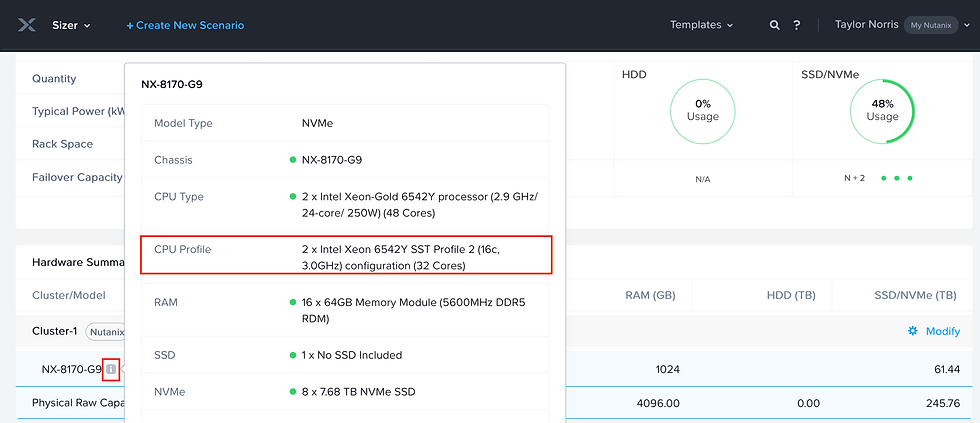
Task: Click the HDD 0% usage gauge
Action: tap(702, 111)
